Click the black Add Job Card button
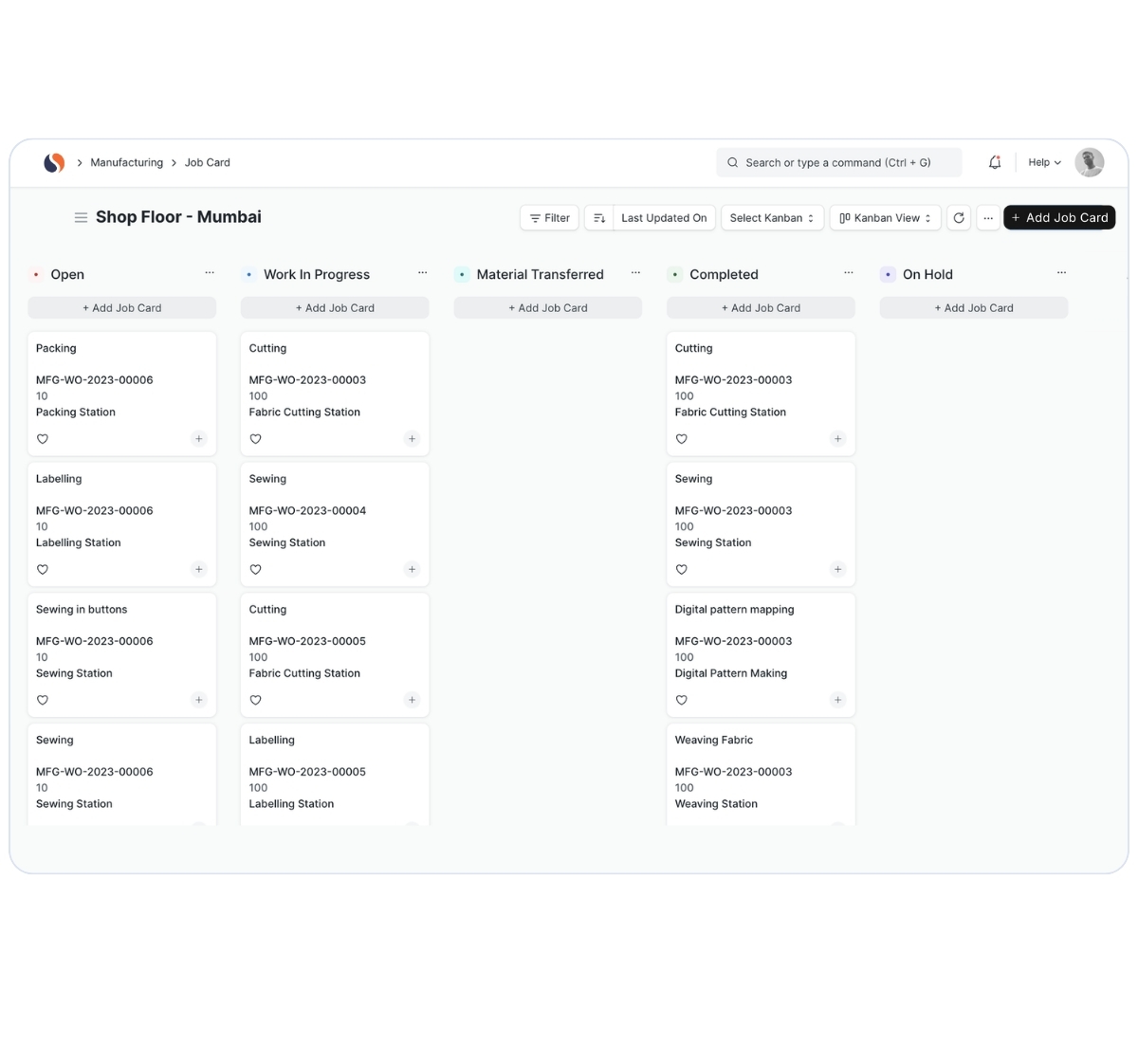The width and height of the screenshot is (1138, 1064). point(1058,218)
